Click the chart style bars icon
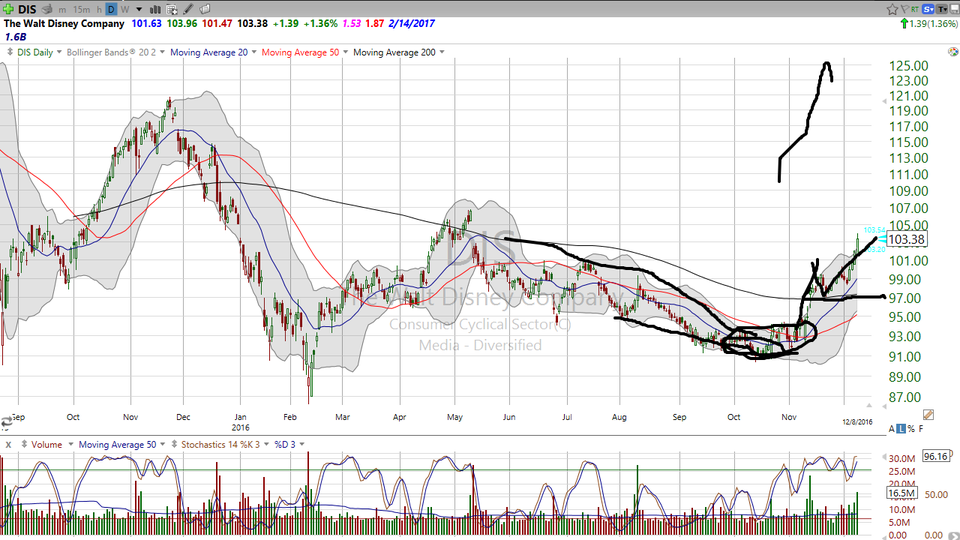The width and height of the screenshot is (960, 540). [x=156, y=9]
